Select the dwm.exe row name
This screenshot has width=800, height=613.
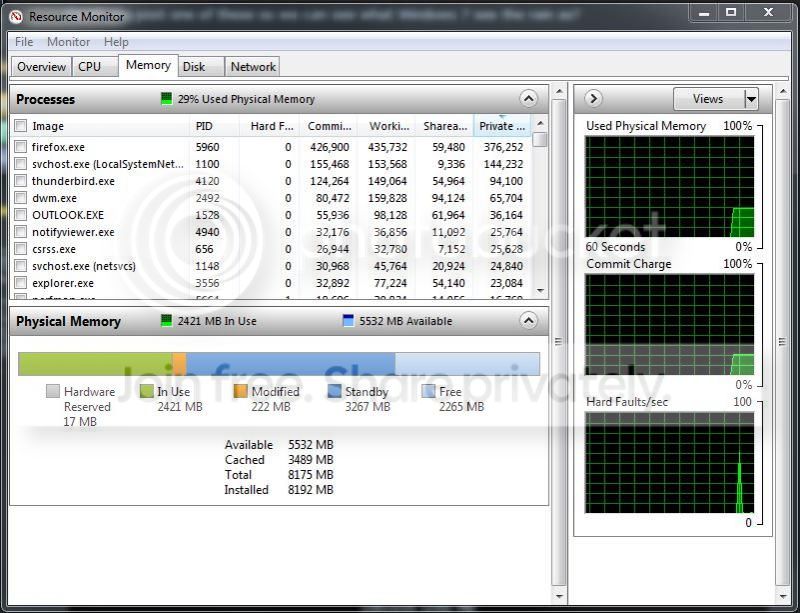click(54, 198)
